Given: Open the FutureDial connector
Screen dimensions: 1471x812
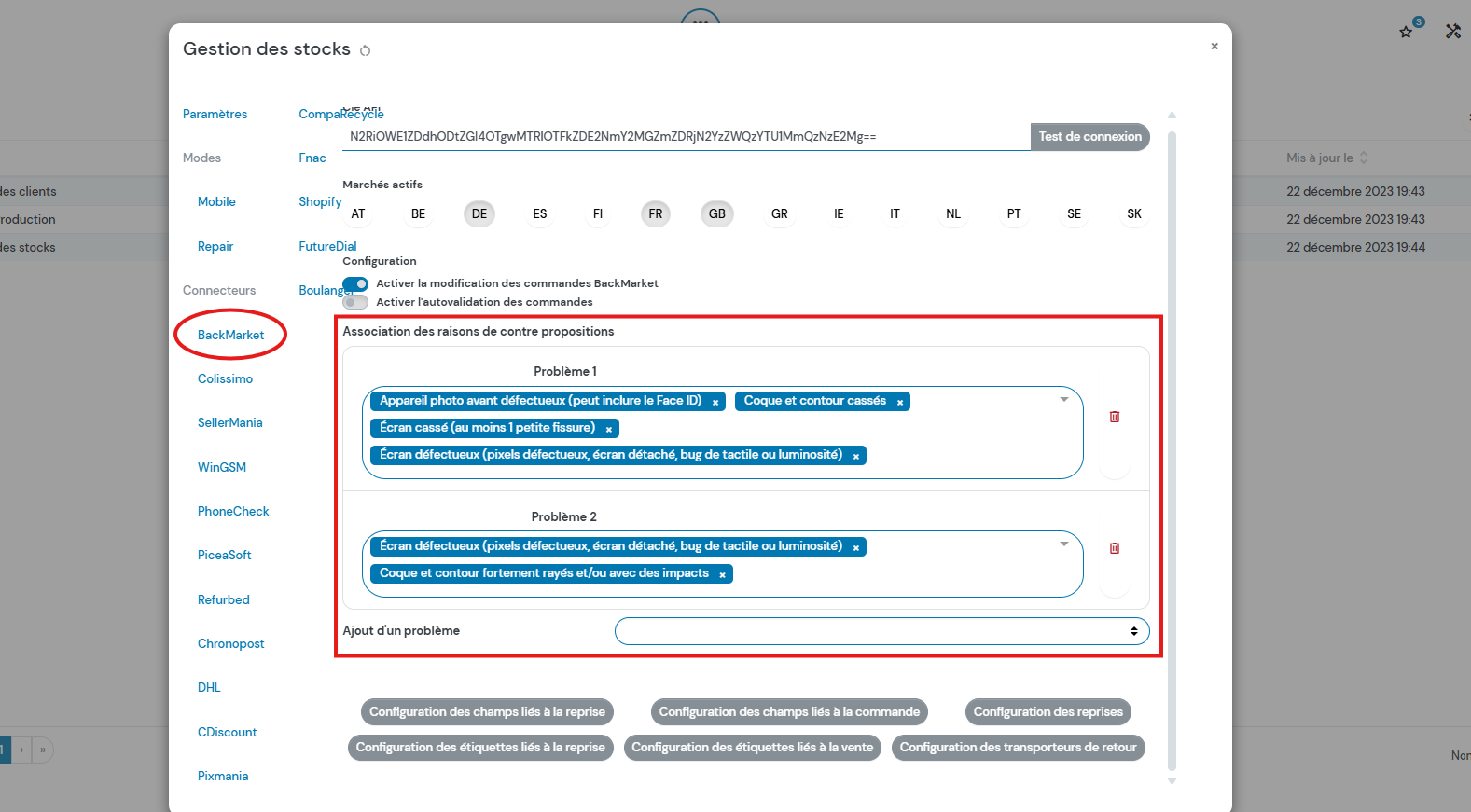Looking at the screenshot, I should tap(327, 246).
